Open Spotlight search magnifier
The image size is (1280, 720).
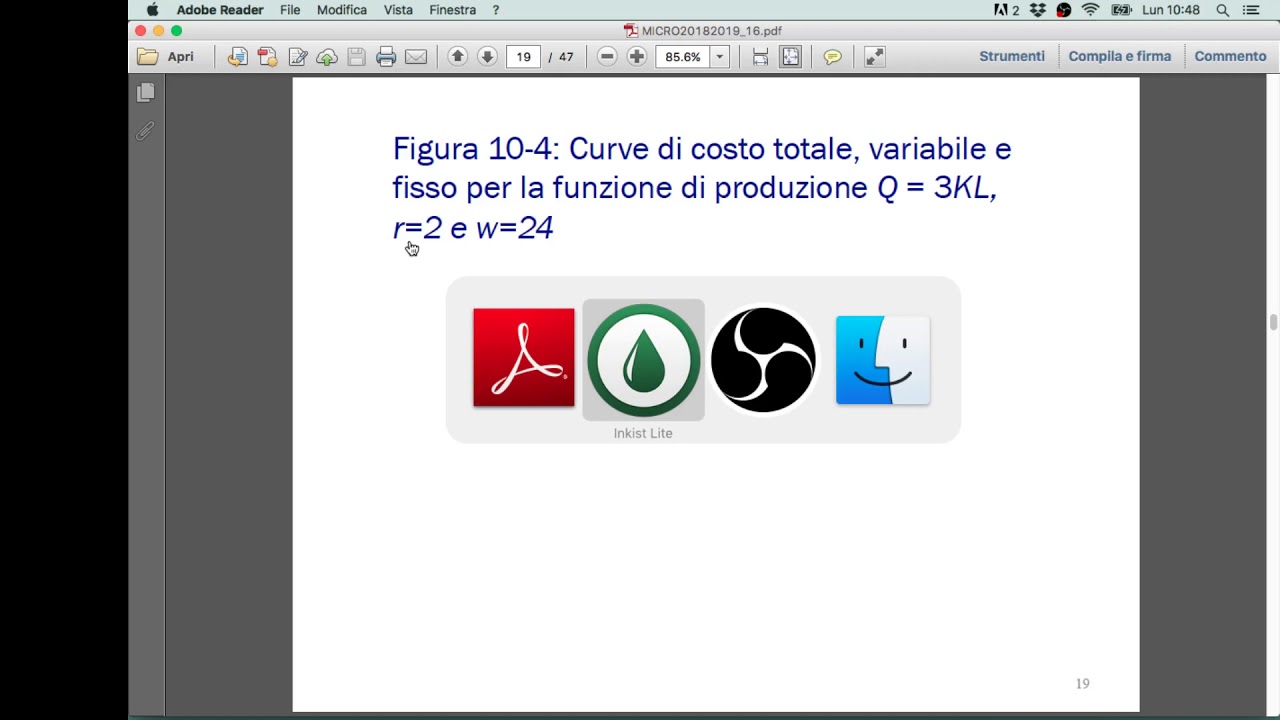1222,10
